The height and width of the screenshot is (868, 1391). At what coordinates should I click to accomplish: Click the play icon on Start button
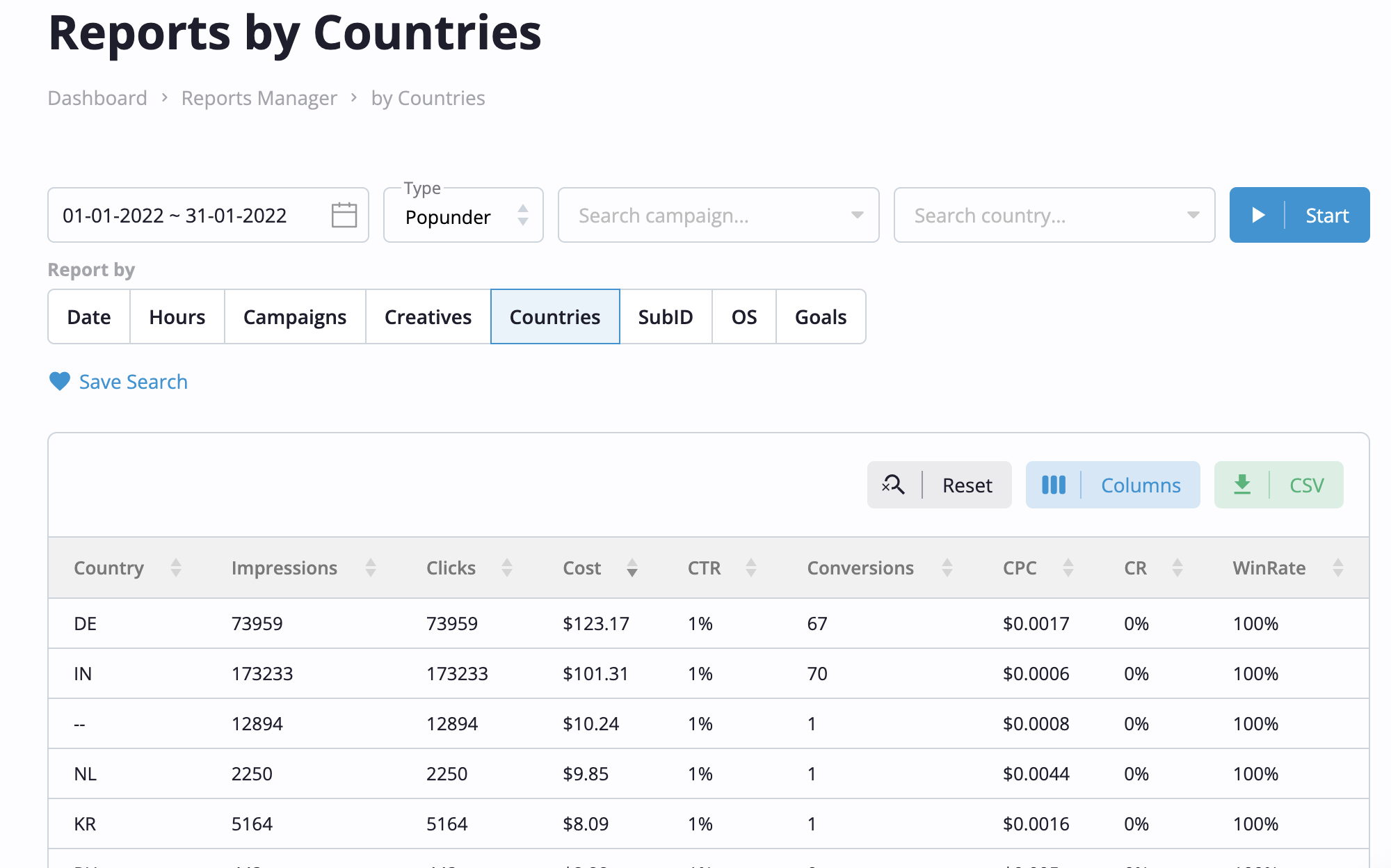pyautogui.click(x=1258, y=215)
